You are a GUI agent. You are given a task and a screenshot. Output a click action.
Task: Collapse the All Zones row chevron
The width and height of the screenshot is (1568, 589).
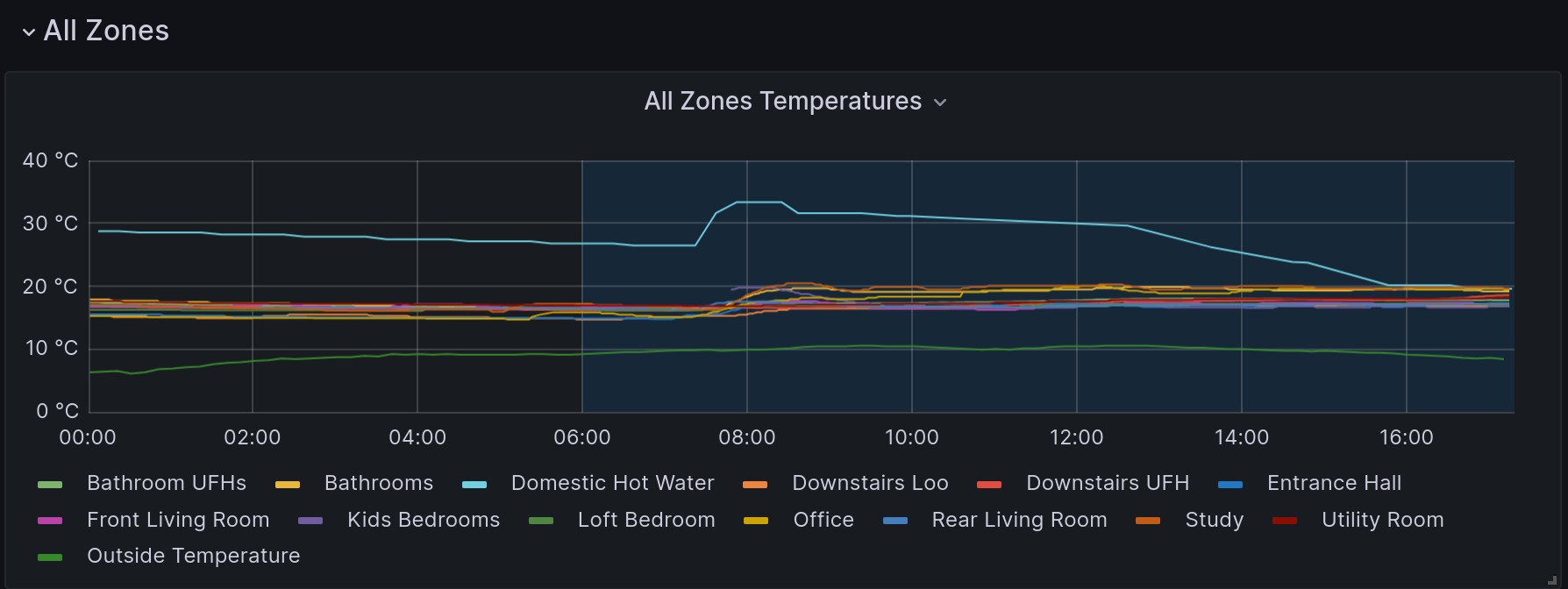click(29, 32)
